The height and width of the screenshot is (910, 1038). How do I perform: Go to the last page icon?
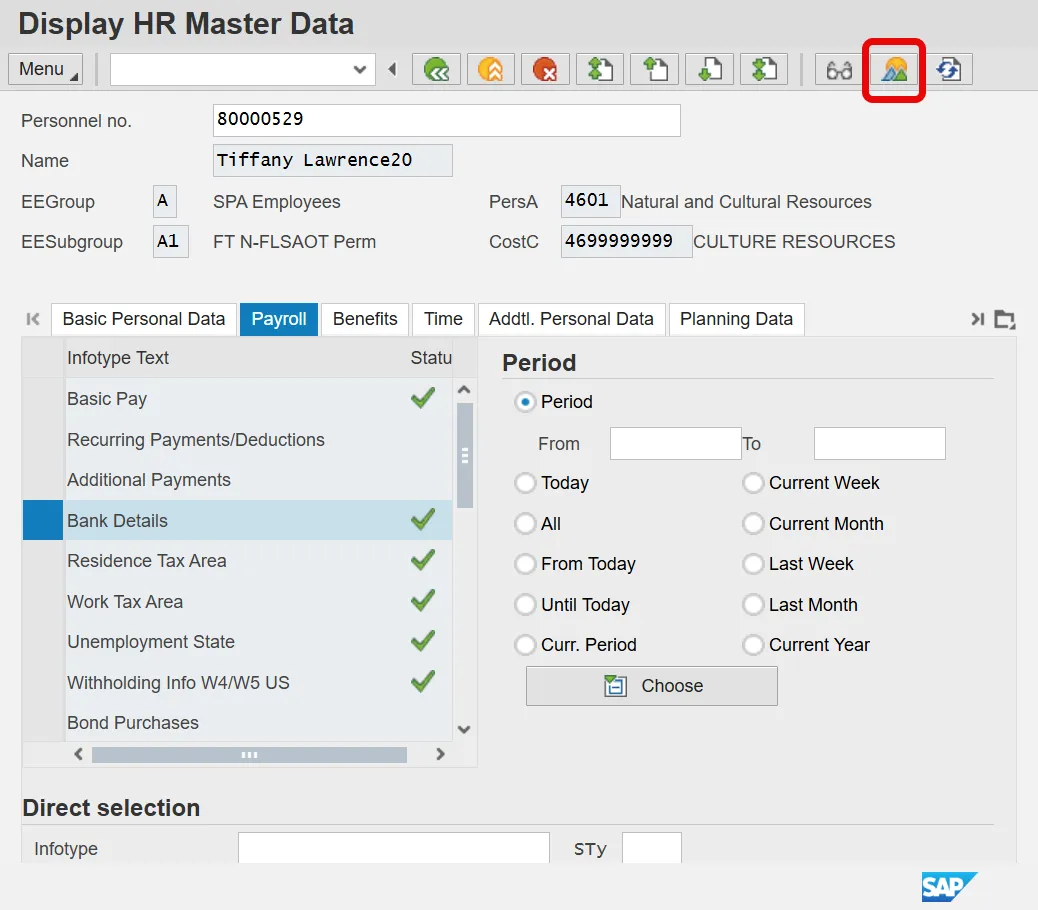pyautogui.click(x=762, y=69)
